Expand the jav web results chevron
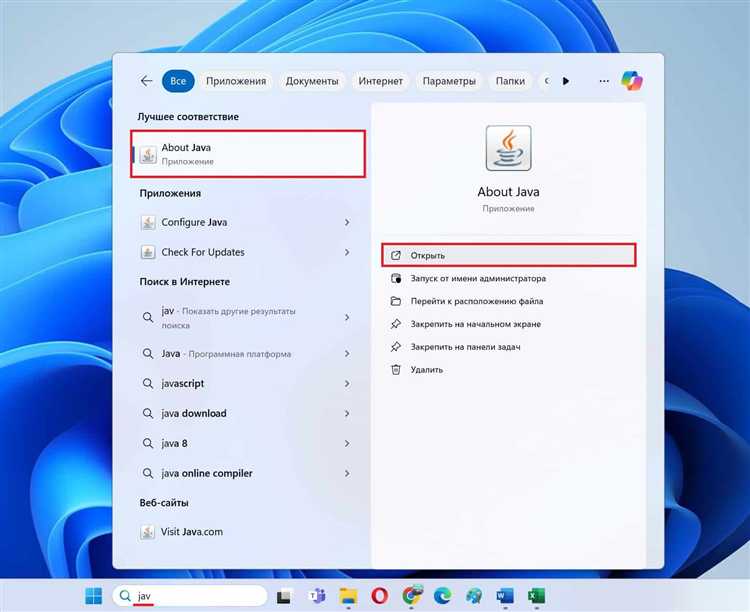 (347, 317)
